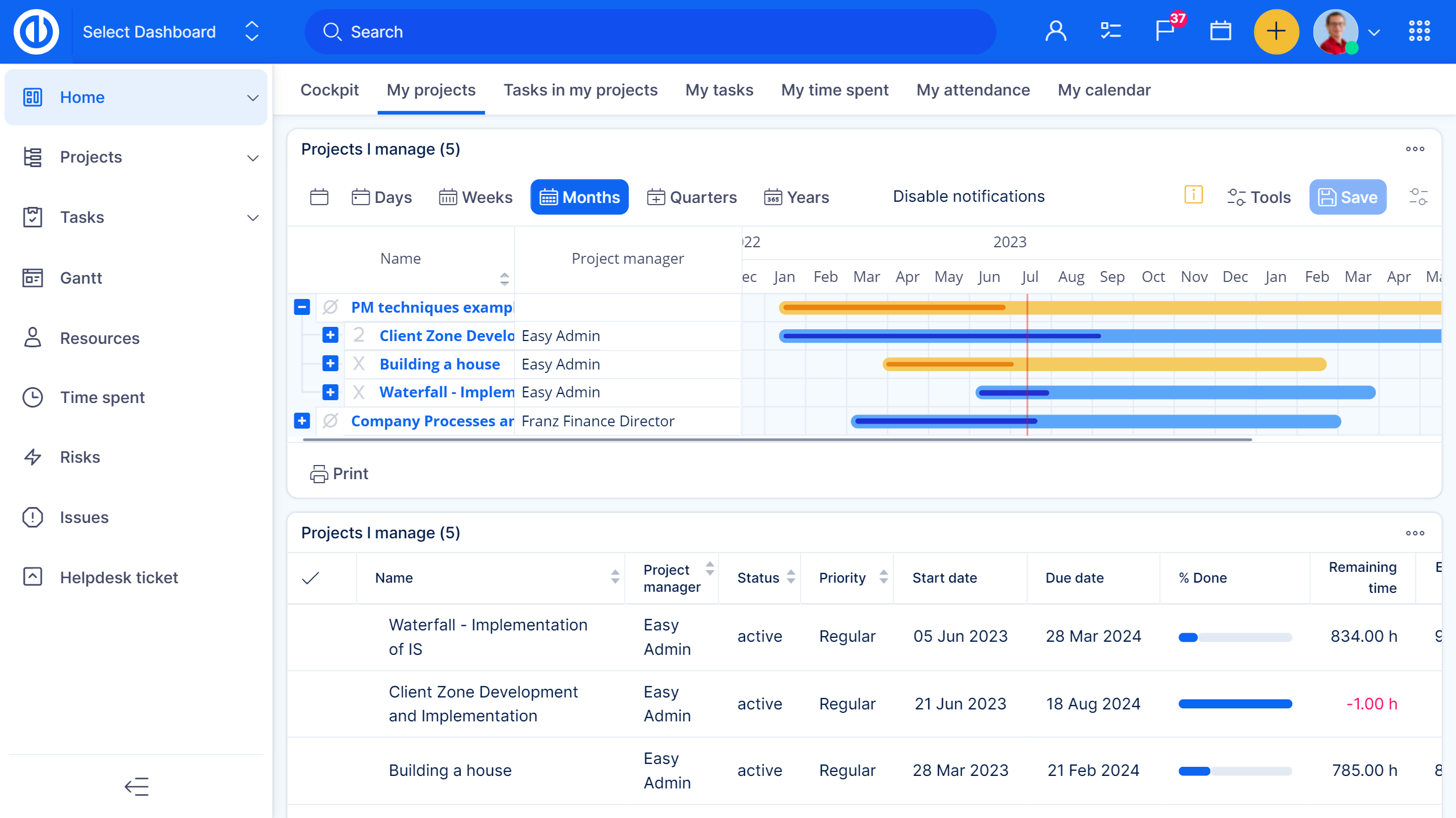1456x818 pixels.
Task: Switch to the My tasks tab
Action: pyautogui.click(x=719, y=90)
